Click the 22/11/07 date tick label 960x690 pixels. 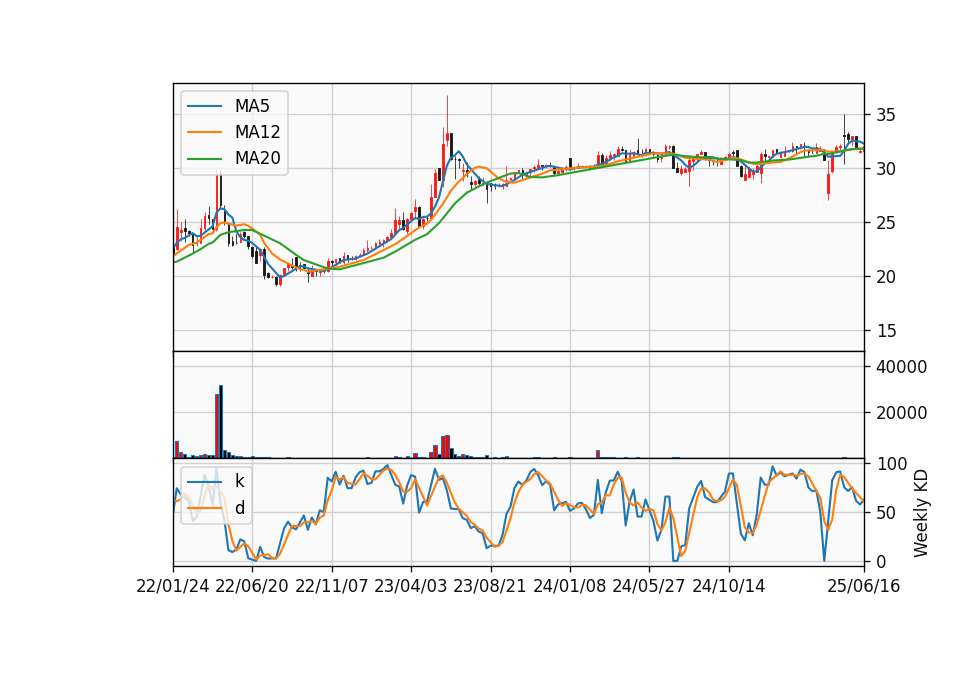click(x=332, y=587)
